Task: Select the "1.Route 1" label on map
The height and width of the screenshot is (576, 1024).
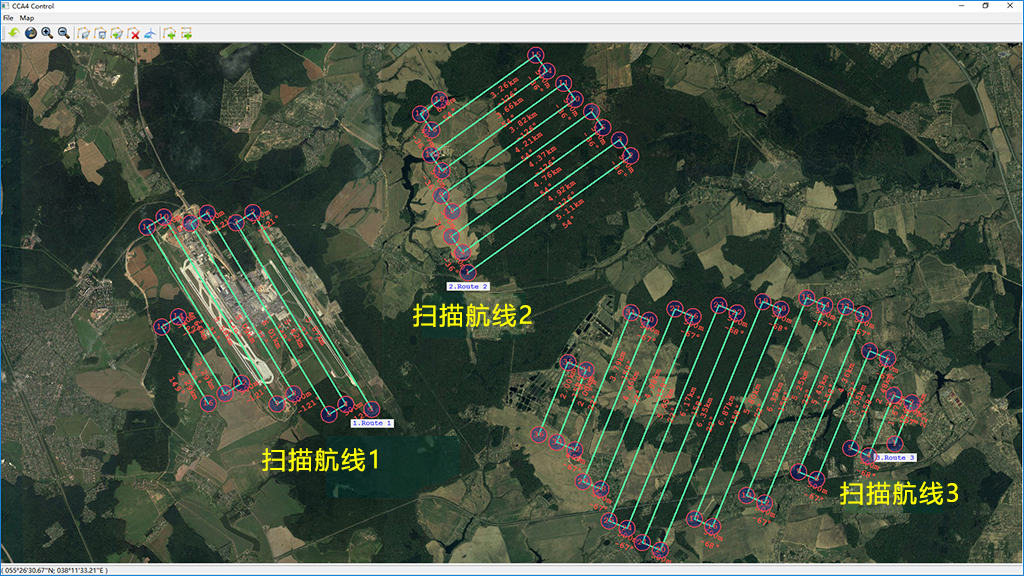Action: coord(372,423)
